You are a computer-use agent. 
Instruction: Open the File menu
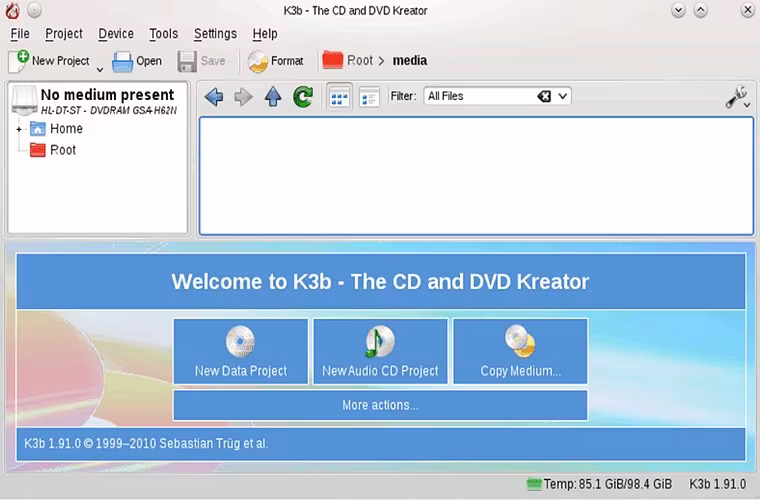coord(20,34)
